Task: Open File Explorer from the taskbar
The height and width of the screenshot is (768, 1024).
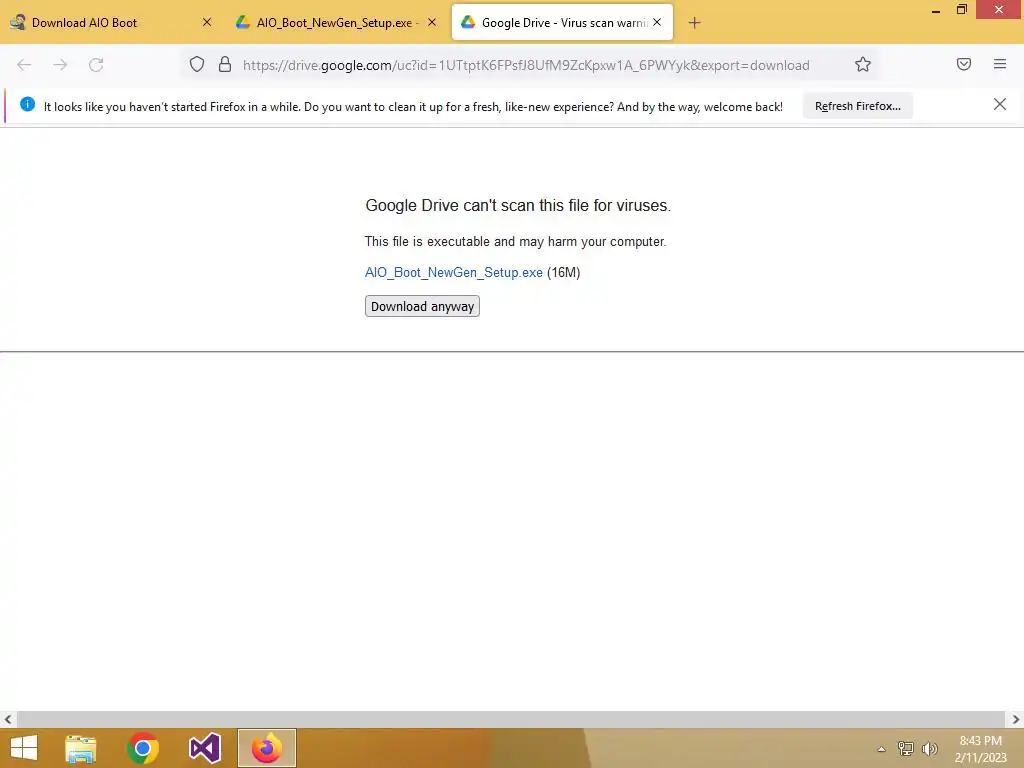Action: (80, 748)
